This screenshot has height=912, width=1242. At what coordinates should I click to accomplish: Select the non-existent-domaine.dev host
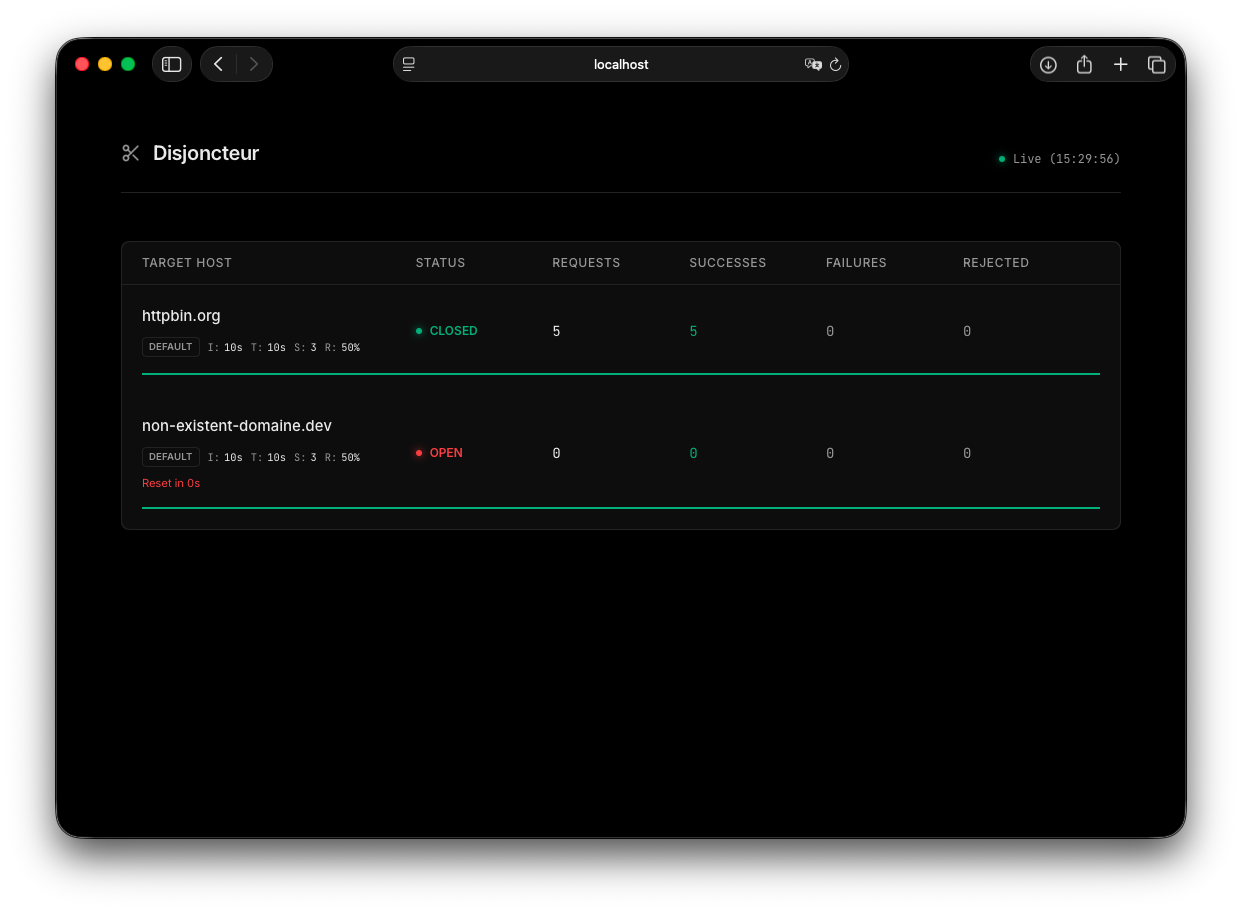pyautogui.click(x=237, y=426)
